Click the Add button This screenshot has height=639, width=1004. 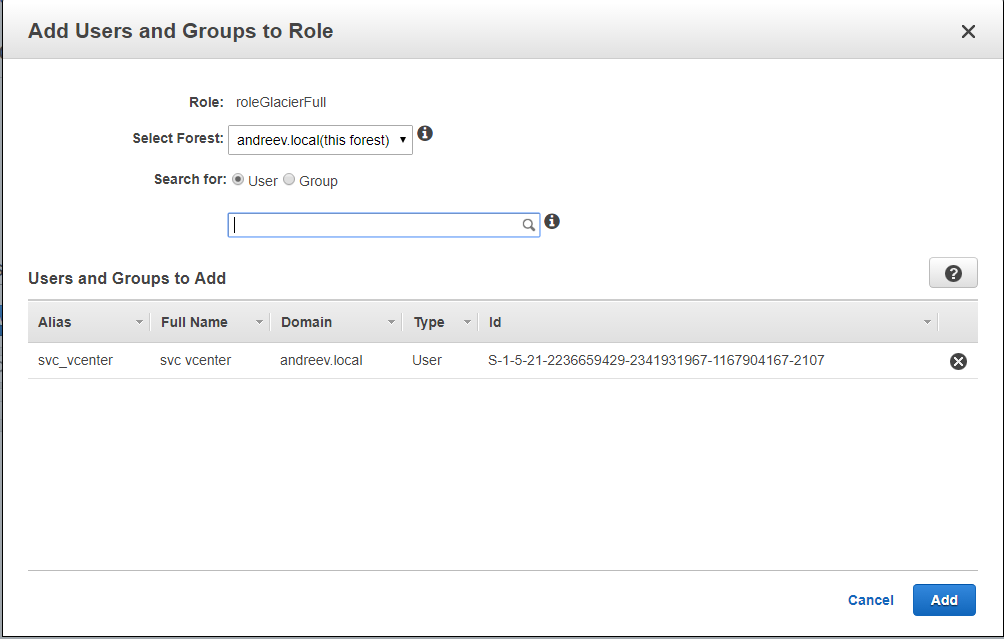pyautogui.click(x=944, y=600)
